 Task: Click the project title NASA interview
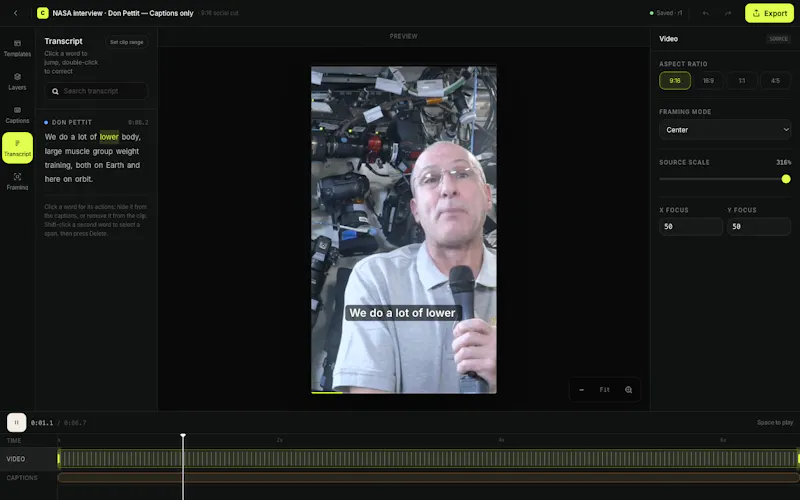pos(123,13)
